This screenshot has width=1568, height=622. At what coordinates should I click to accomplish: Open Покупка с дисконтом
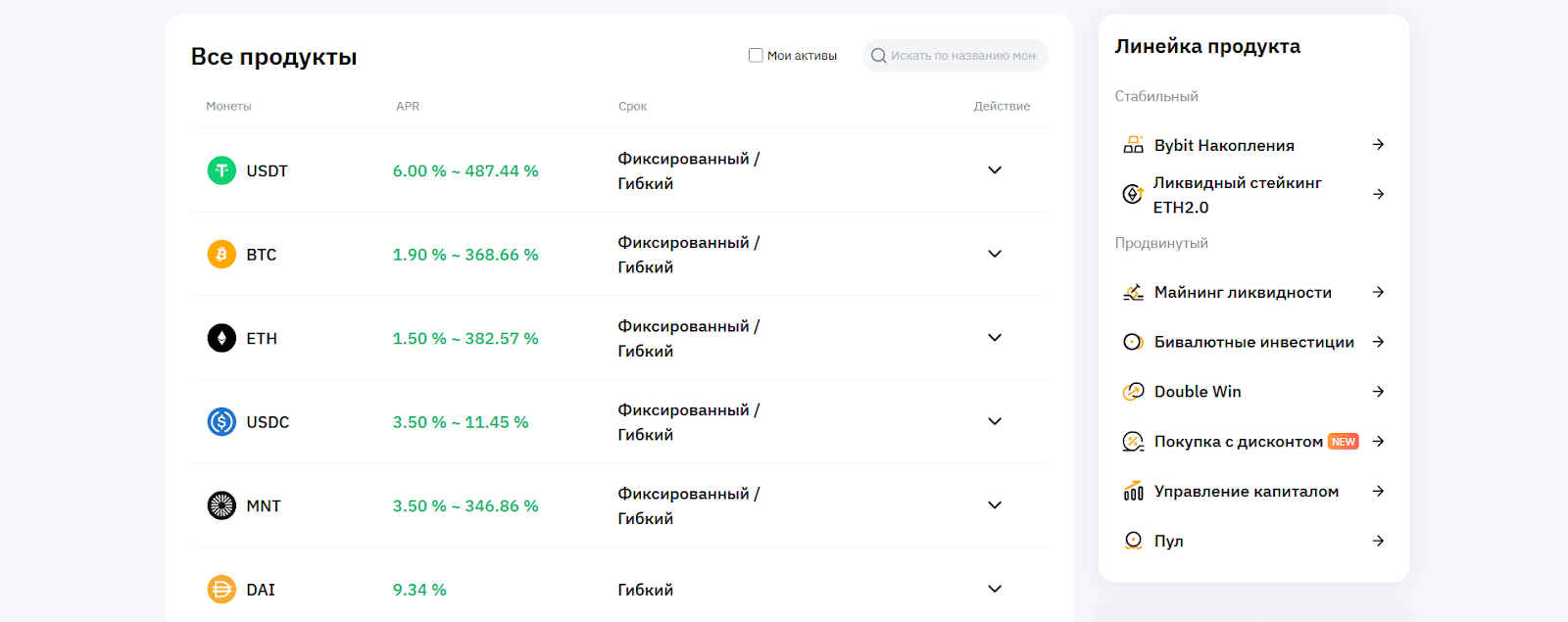click(x=1238, y=442)
